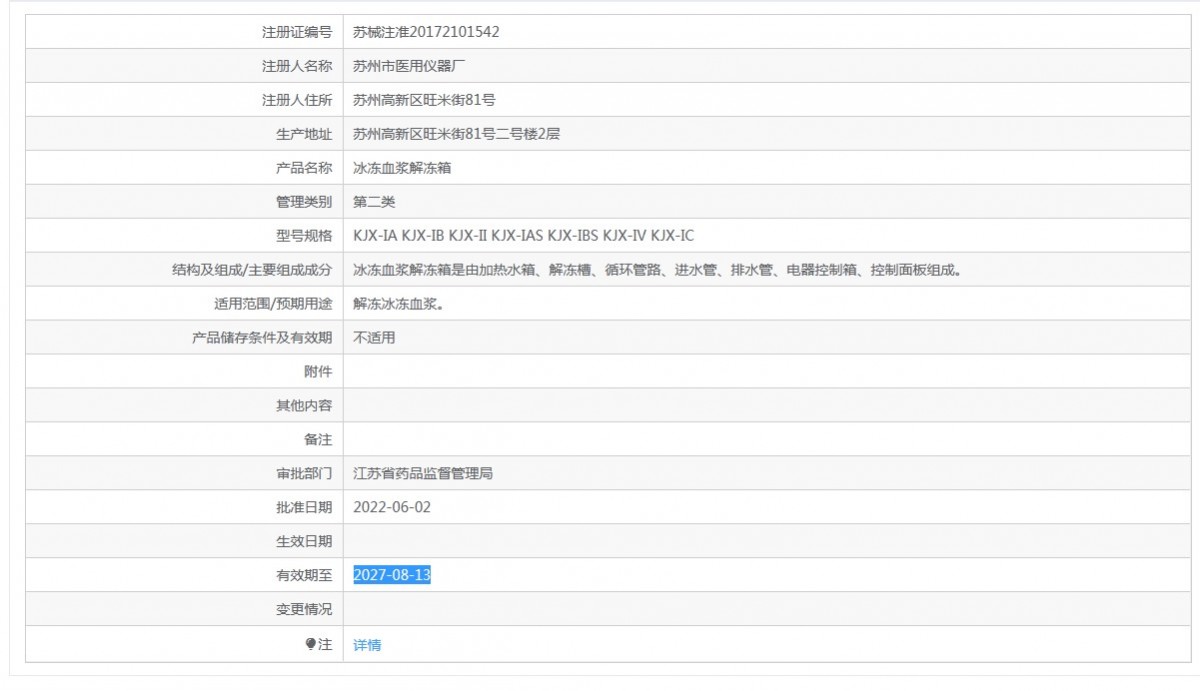Click the management class value 第二类
Viewport: 1200px width, 691px height.
[374, 202]
